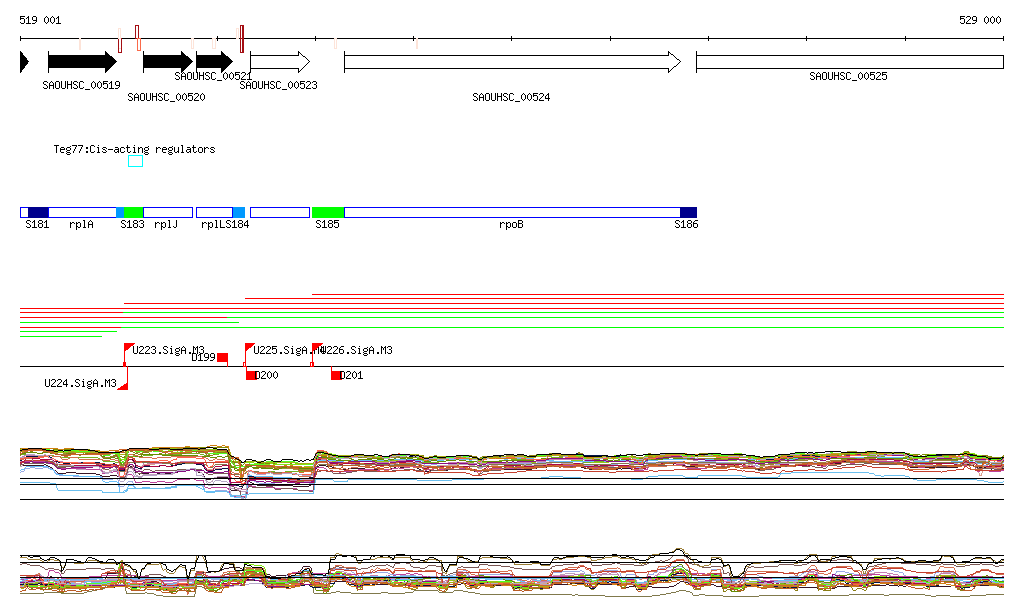Click the U225.SigA.M3 promoter flag
The image size is (1024, 611).
tap(249, 348)
